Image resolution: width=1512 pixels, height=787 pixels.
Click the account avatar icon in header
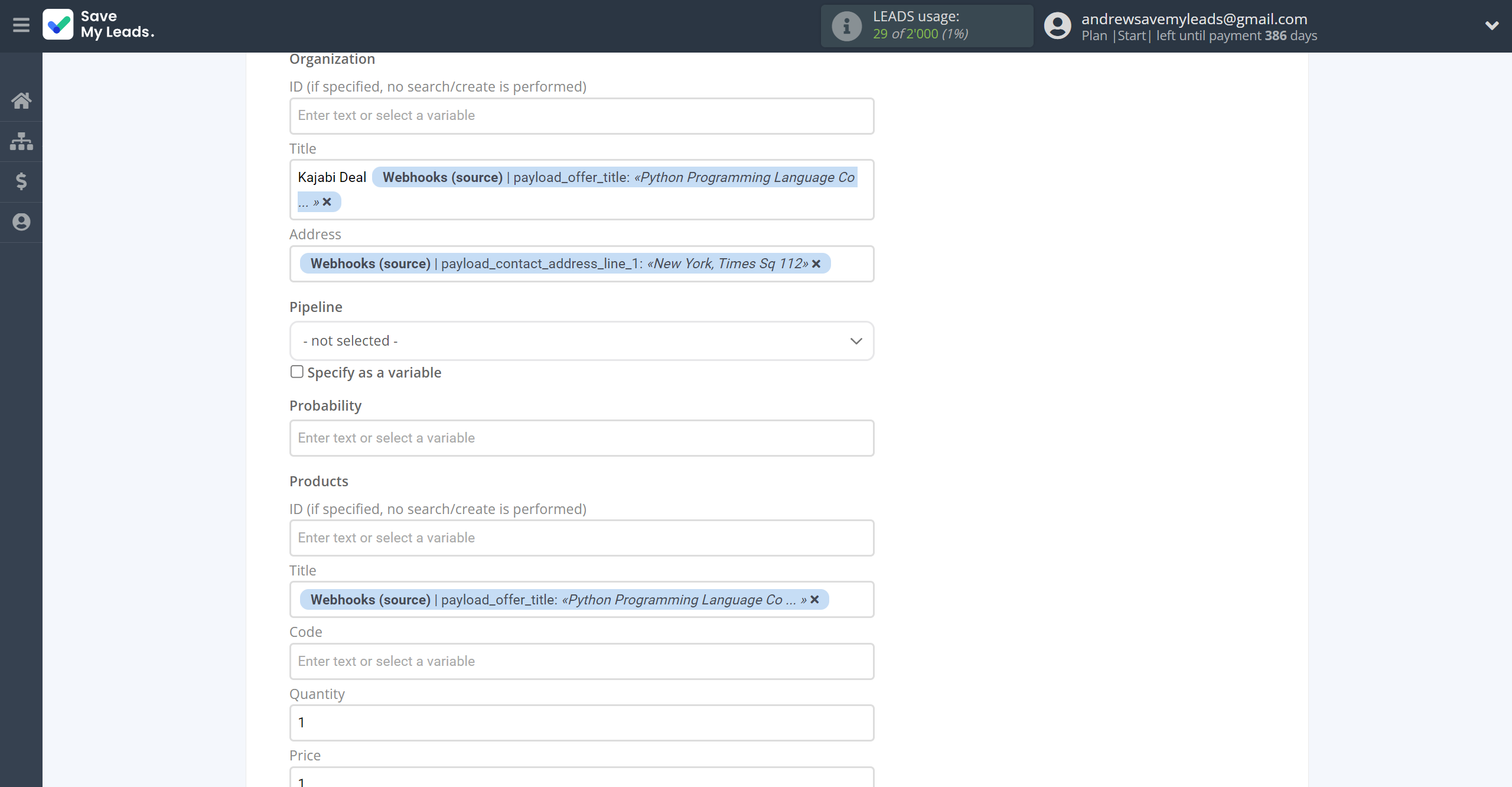click(1057, 26)
